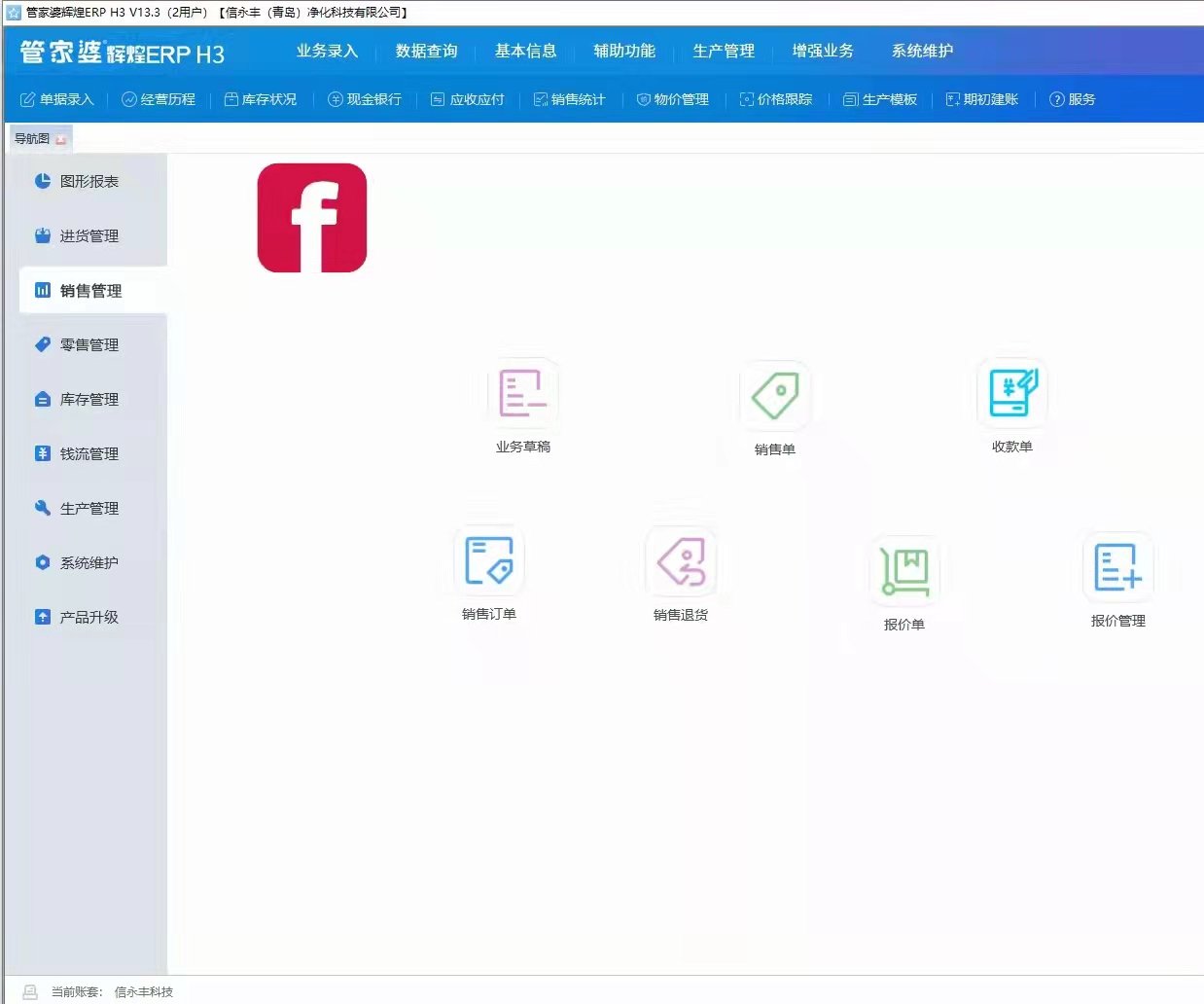Screen dimensions: 1204x1004
Task: Click the red Facebook logo icon
Action: click(x=312, y=218)
